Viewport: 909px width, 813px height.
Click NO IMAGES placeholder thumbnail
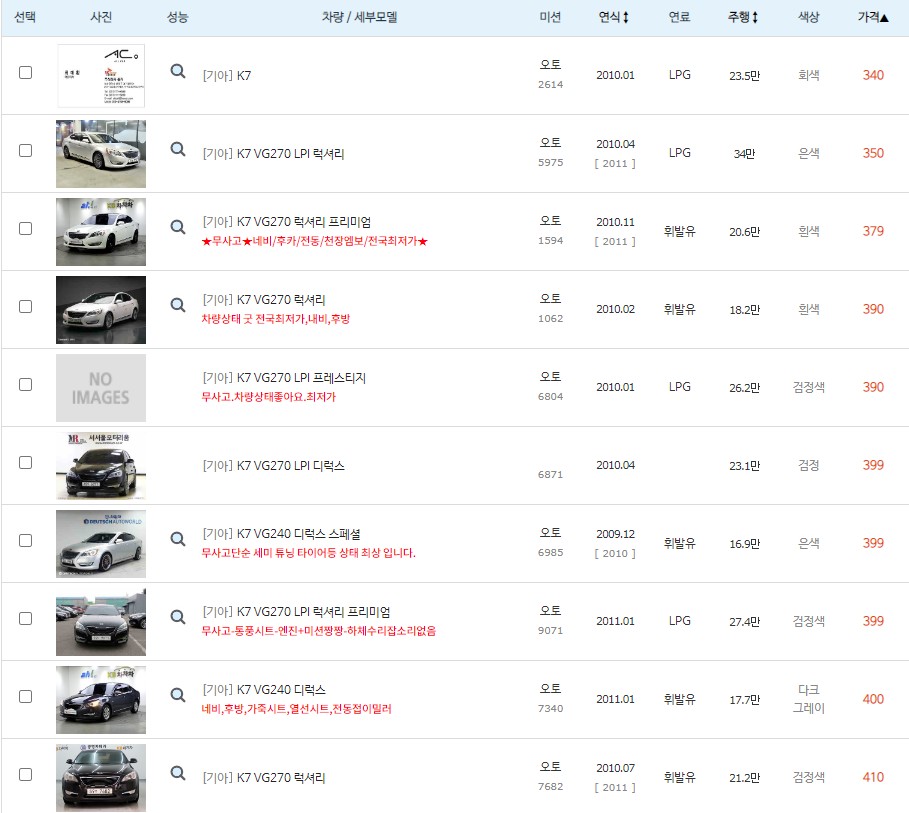[101, 388]
